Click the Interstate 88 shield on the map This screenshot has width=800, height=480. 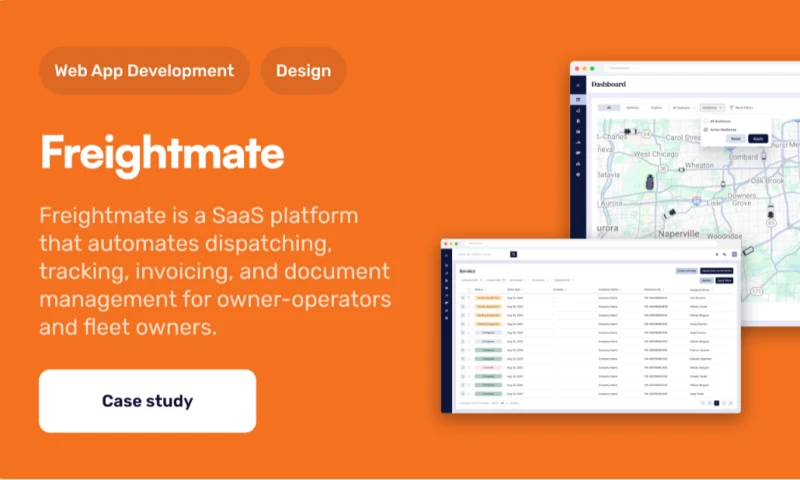pos(696,200)
